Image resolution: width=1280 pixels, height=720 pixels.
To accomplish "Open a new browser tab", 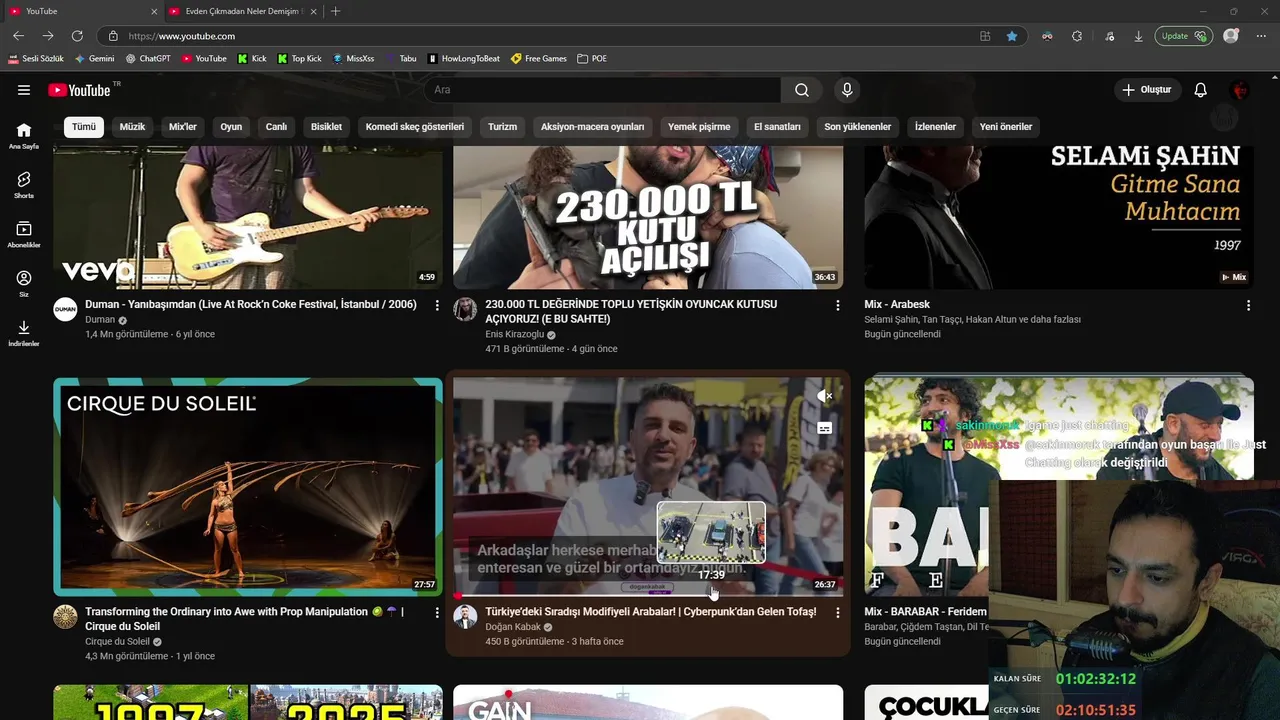I will (x=335, y=11).
